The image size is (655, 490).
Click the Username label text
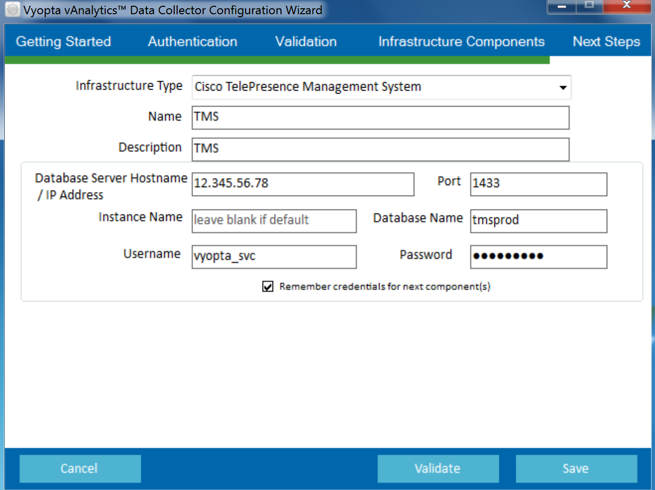tap(152, 254)
